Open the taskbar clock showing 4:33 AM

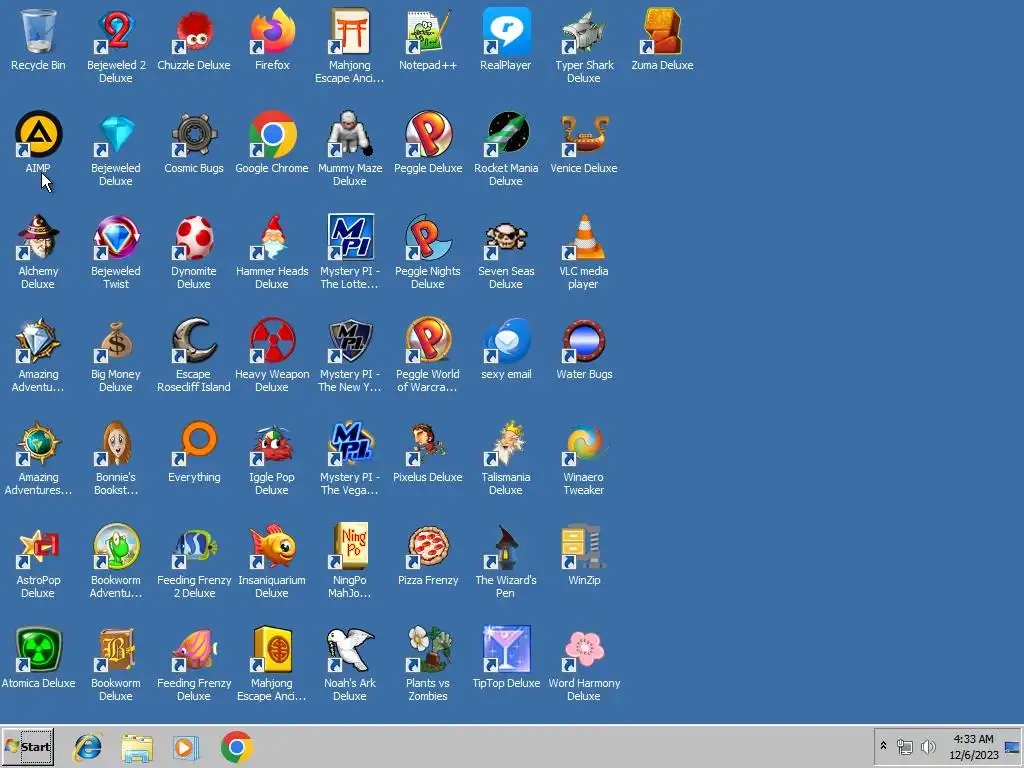(974, 746)
